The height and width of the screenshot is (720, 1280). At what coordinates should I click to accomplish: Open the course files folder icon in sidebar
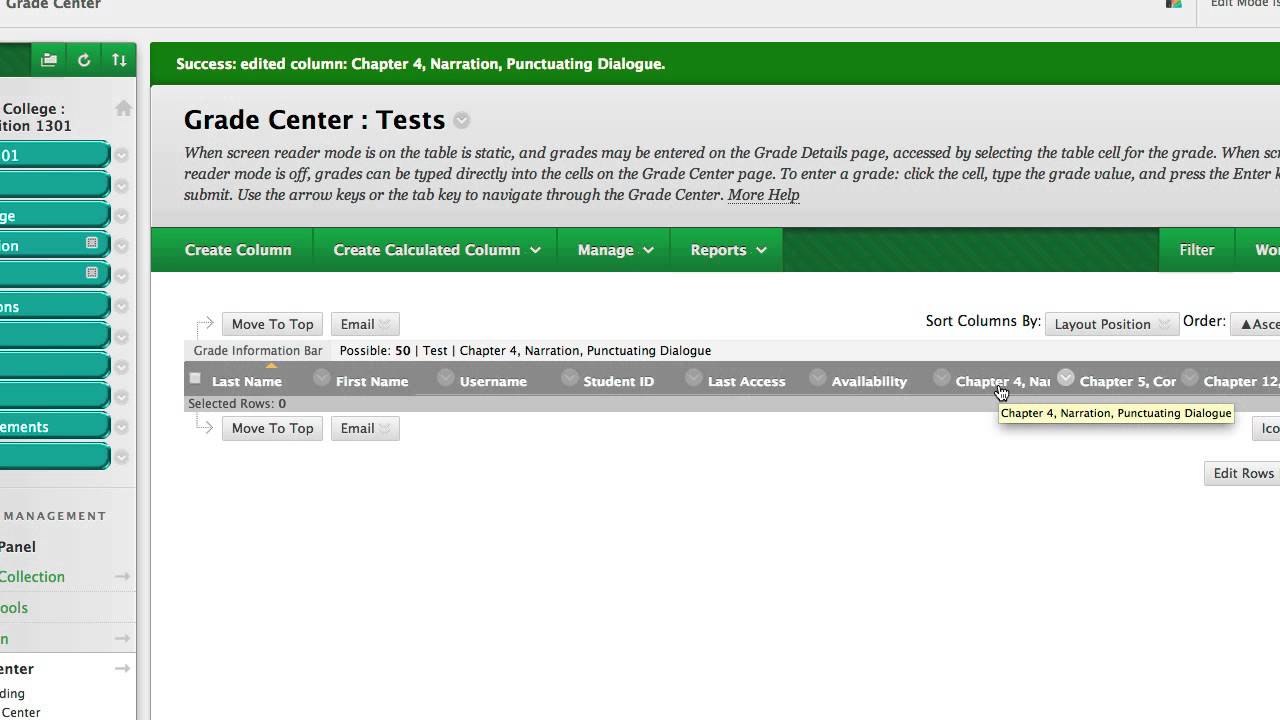[x=48, y=60]
